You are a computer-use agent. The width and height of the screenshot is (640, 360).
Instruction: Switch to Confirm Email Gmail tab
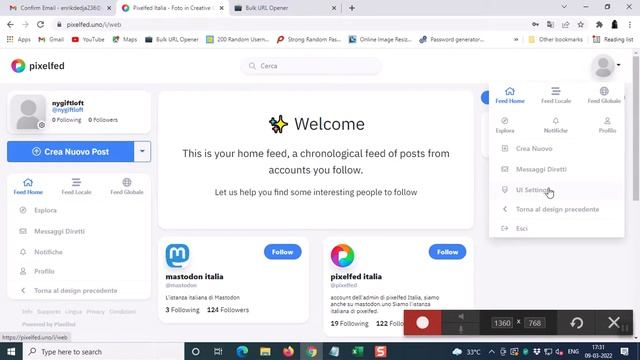(x=60, y=8)
